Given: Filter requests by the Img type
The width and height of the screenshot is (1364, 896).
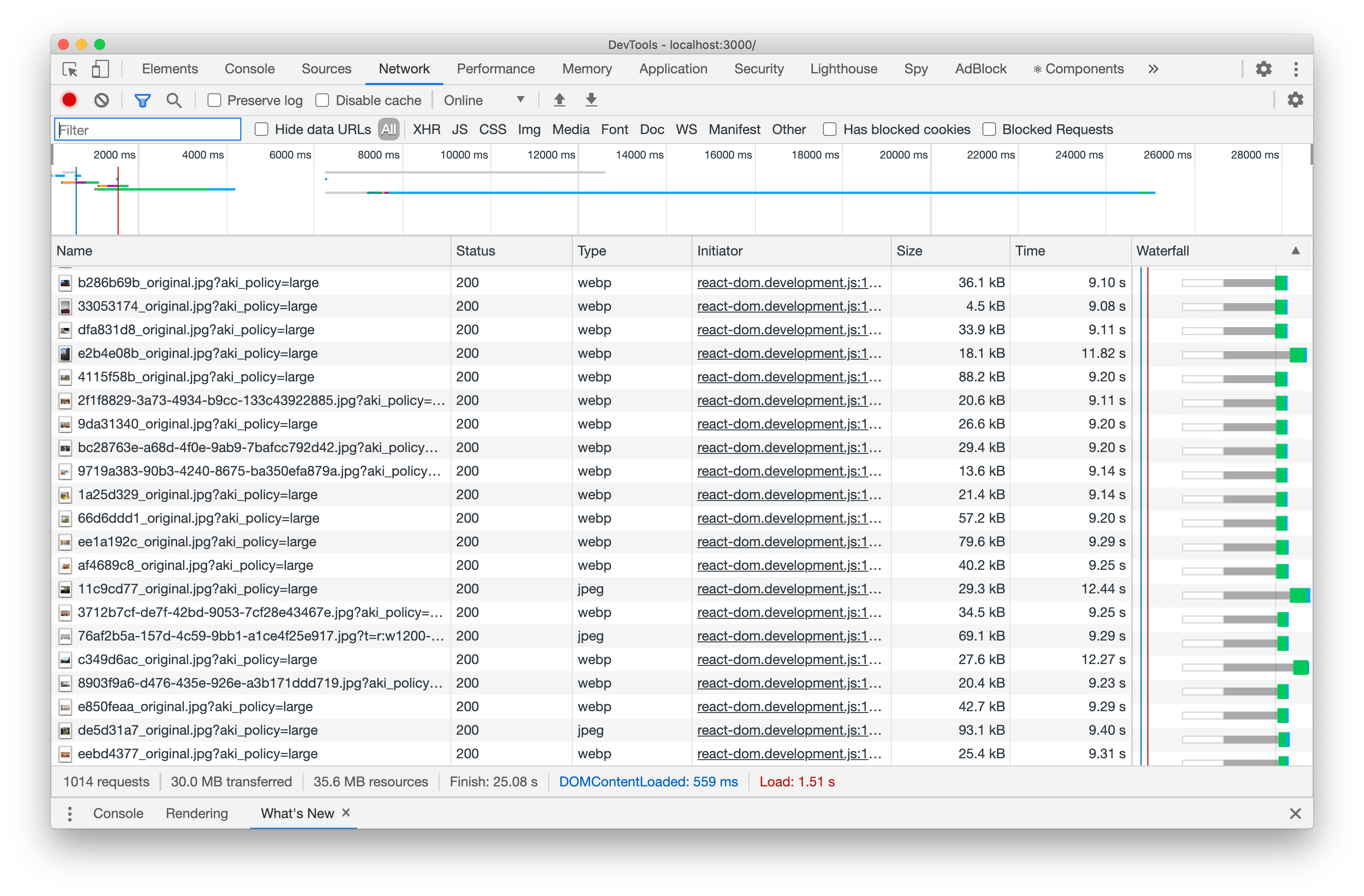Looking at the screenshot, I should click(x=528, y=130).
